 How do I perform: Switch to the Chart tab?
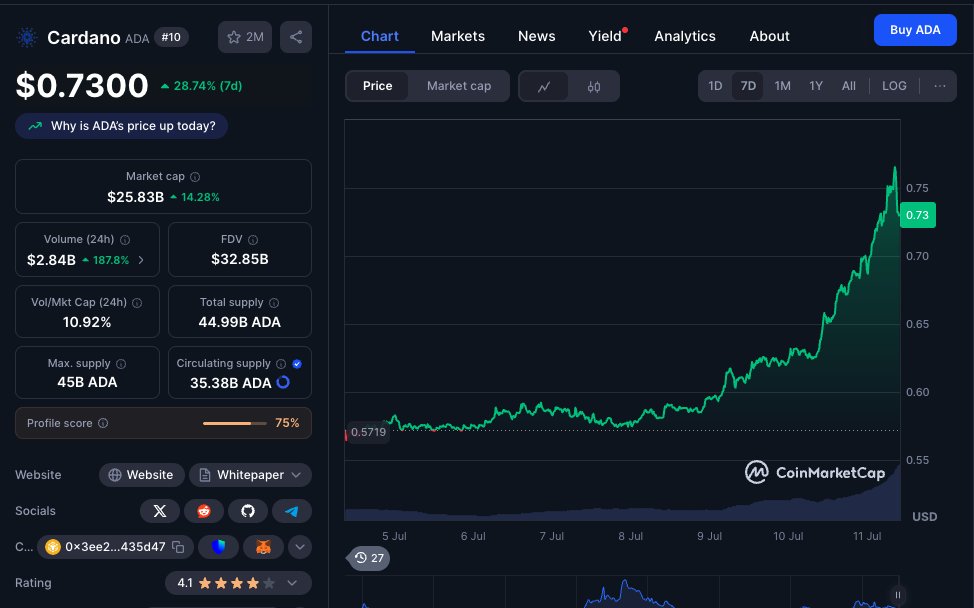click(380, 37)
